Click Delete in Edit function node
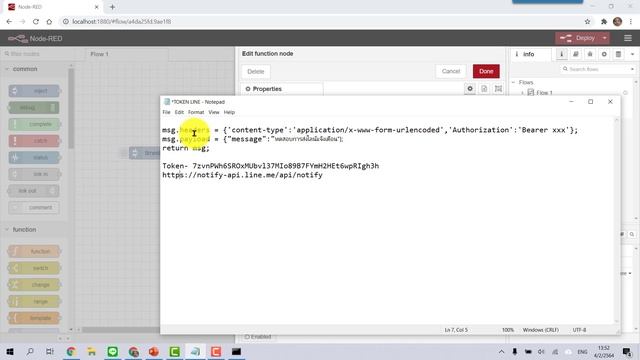The height and width of the screenshot is (360, 640). click(256, 71)
